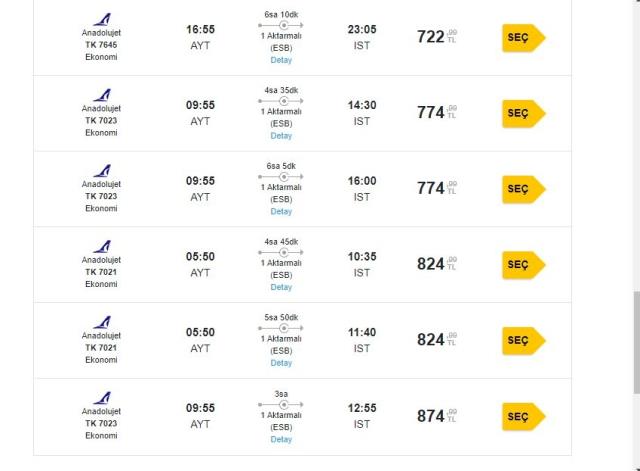This screenshot has height=471, width=640.
Task: Choose SEÇ for the flight arriving 14:30
Action: (524, 113)
